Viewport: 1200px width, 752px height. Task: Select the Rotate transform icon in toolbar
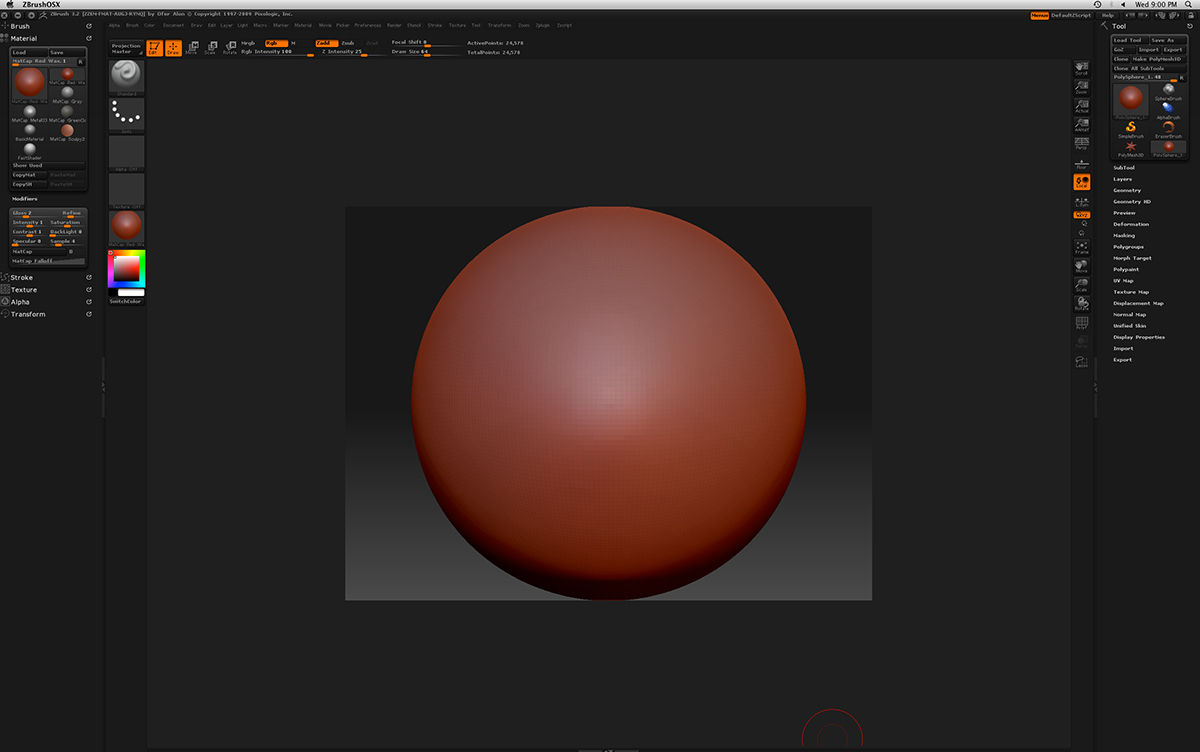[x=229, y=47]
